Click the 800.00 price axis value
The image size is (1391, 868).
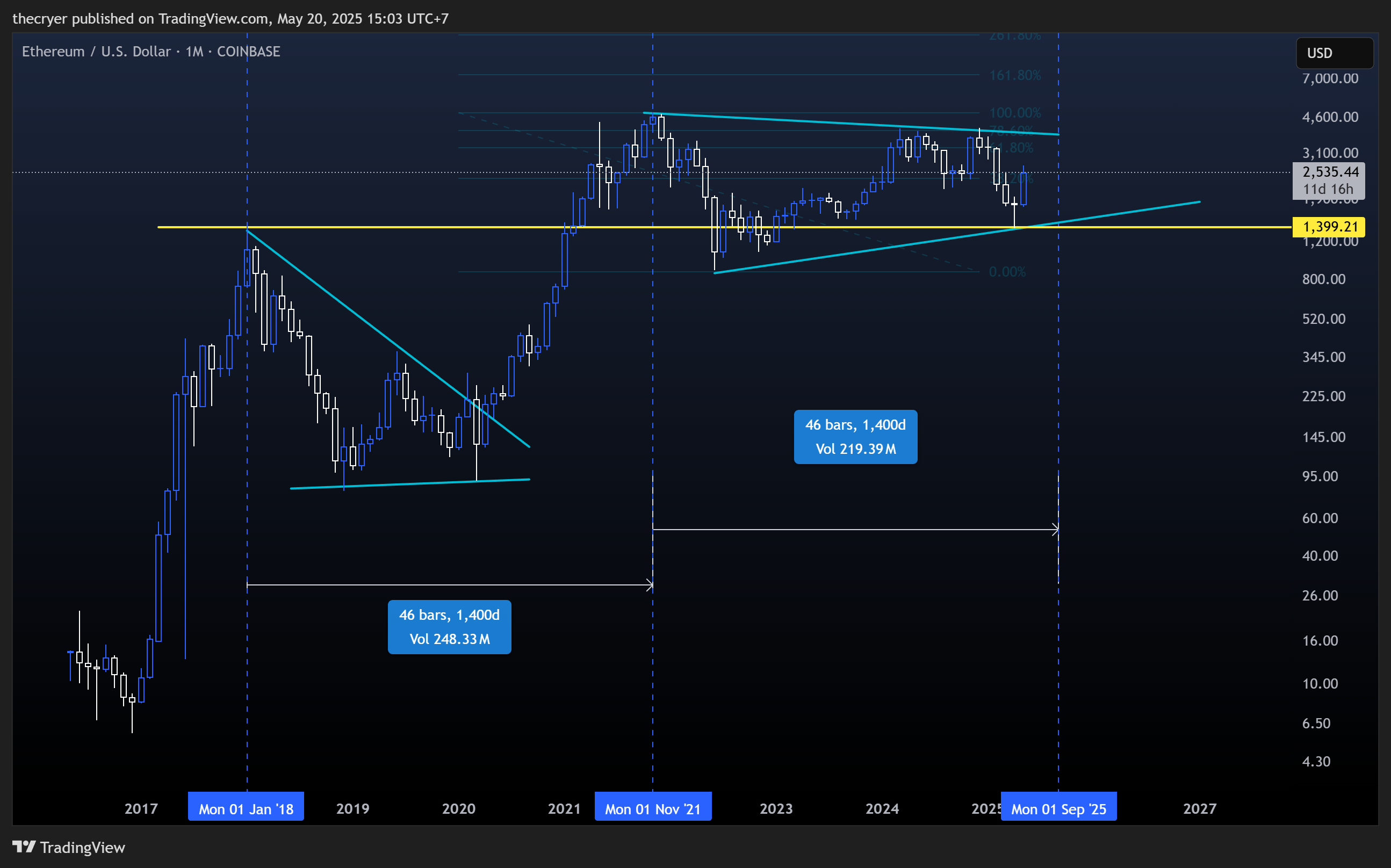1324,279
